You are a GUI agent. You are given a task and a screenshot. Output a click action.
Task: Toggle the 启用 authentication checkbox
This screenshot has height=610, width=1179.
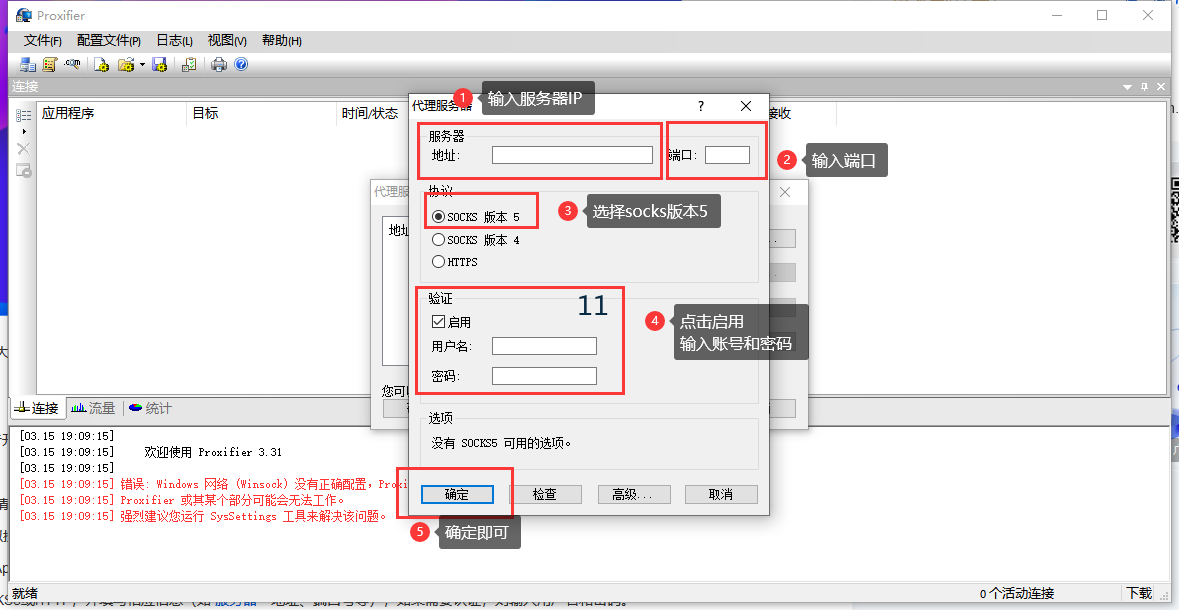438,322
